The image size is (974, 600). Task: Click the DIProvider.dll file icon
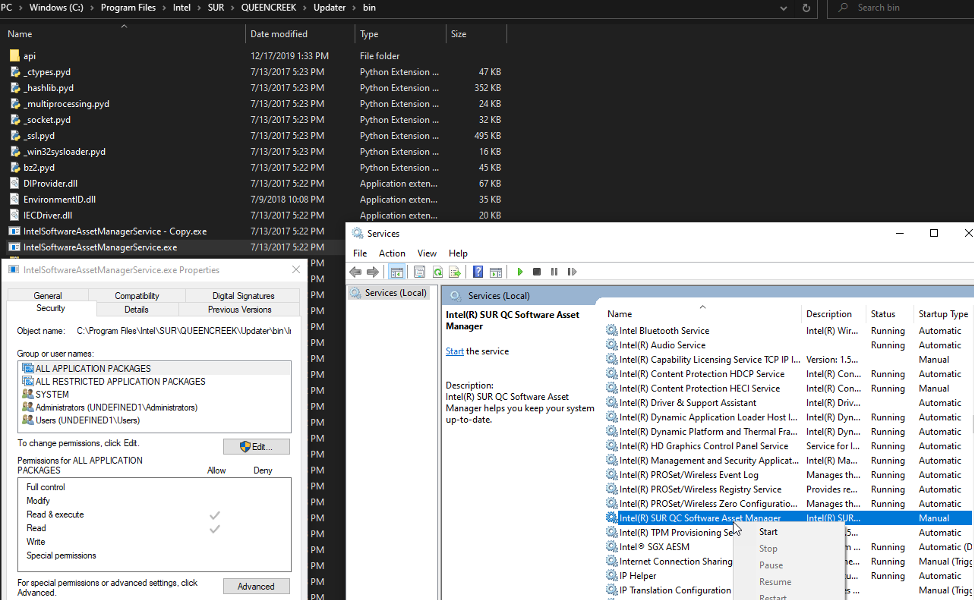15,183
